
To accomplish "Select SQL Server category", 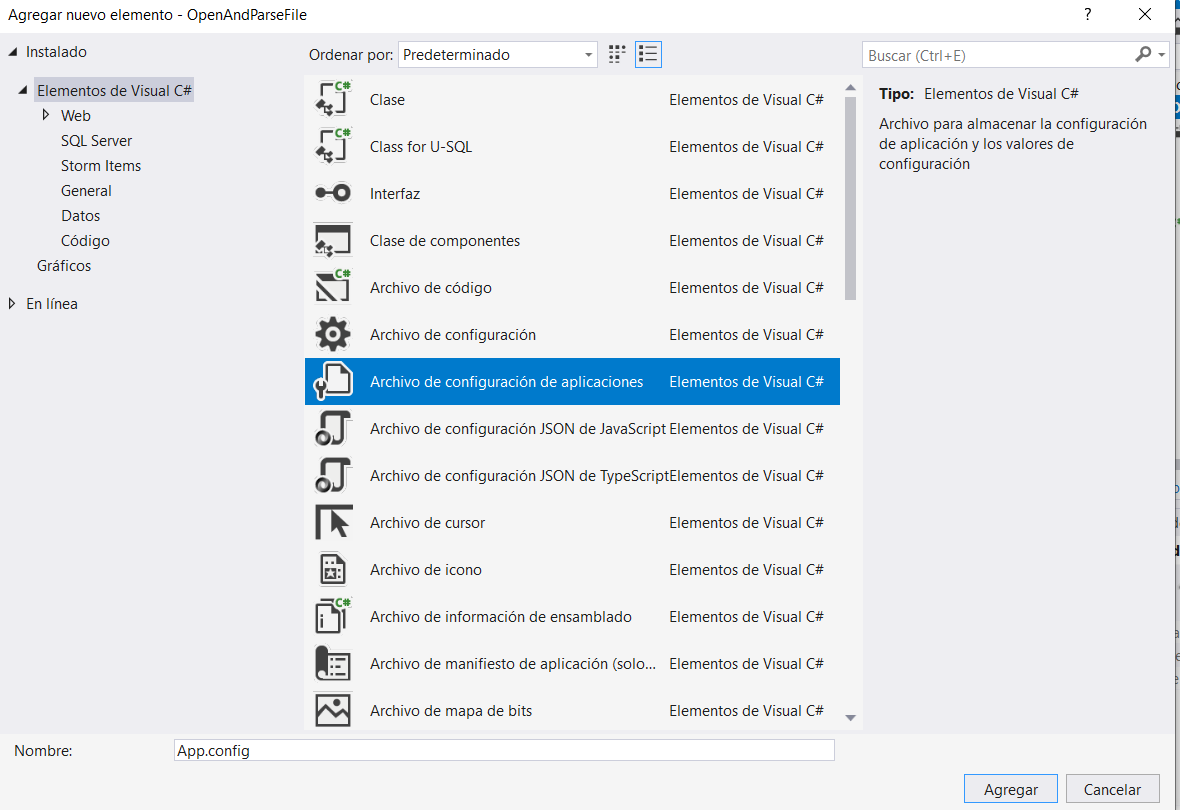I will tap(96, 141).
